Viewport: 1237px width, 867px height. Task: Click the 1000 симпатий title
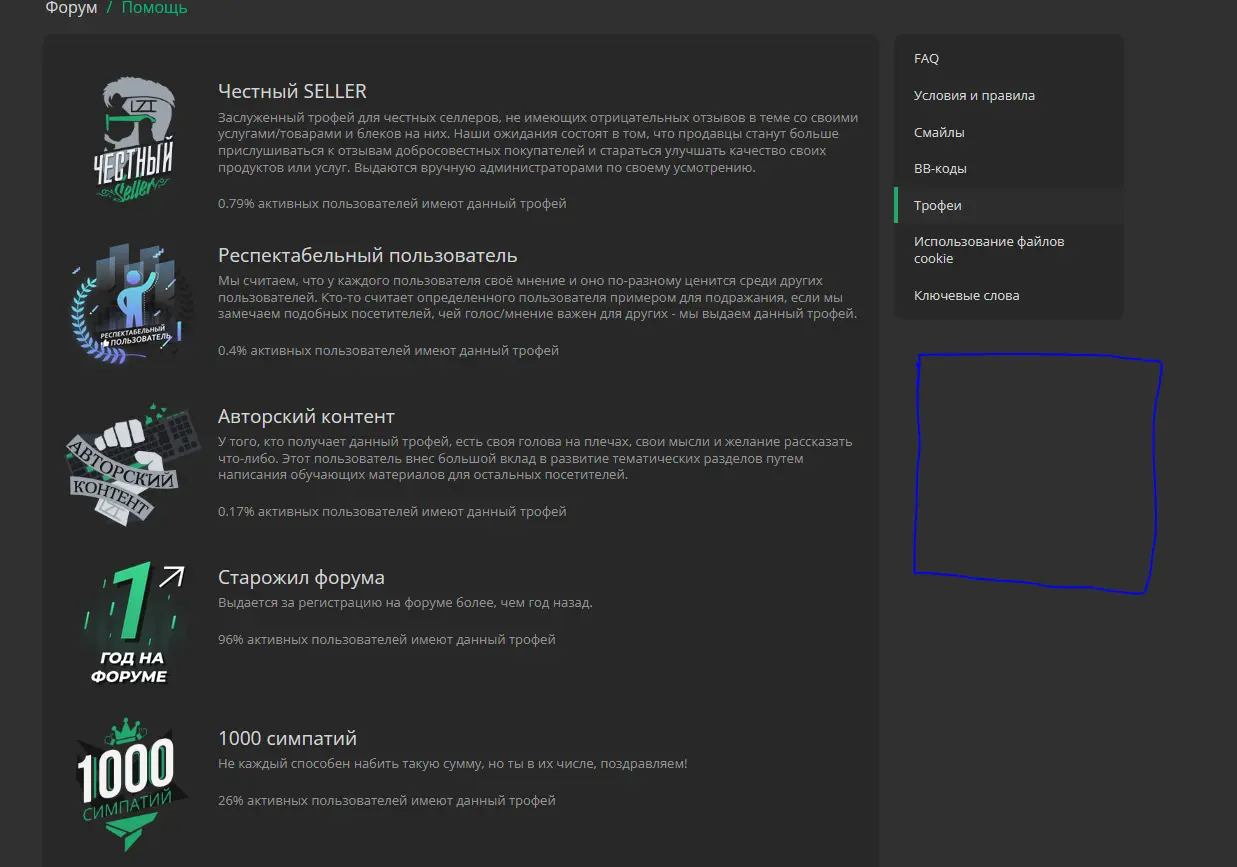[x=287, y=738]
